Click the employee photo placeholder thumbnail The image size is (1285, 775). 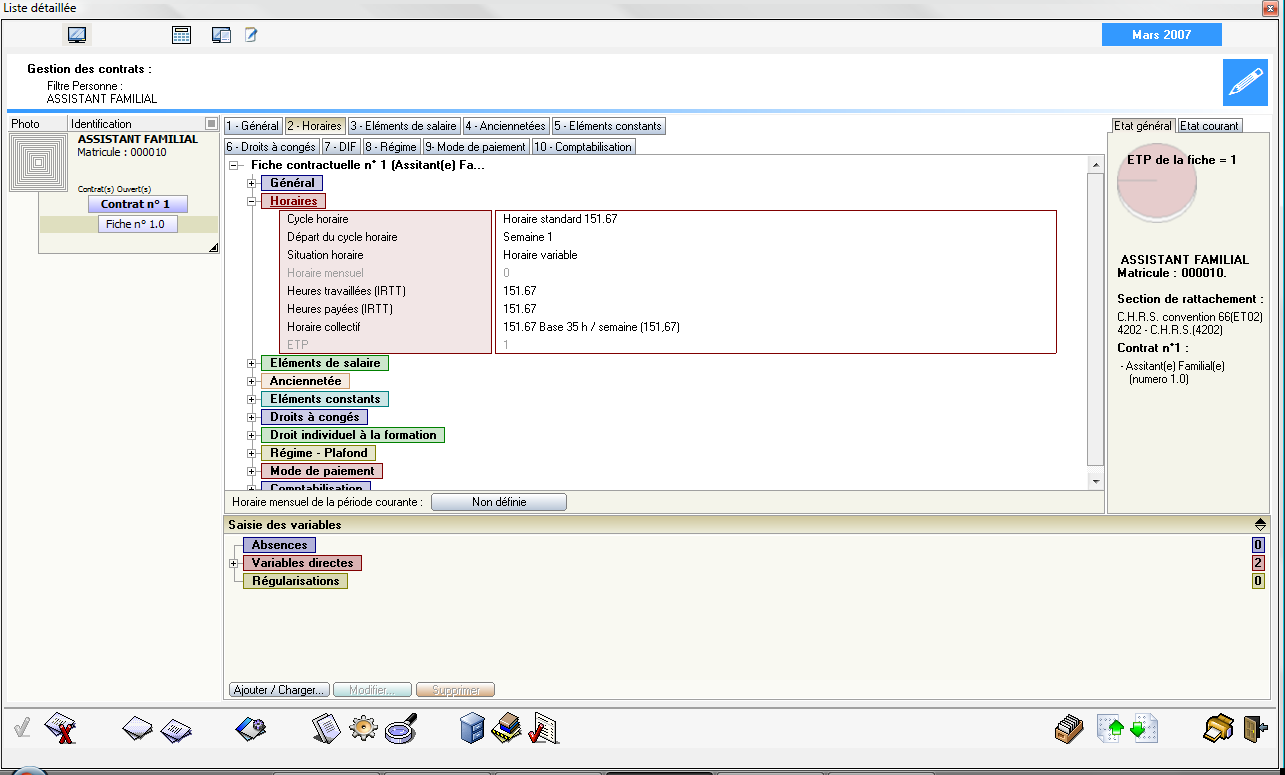pos(39,161)
